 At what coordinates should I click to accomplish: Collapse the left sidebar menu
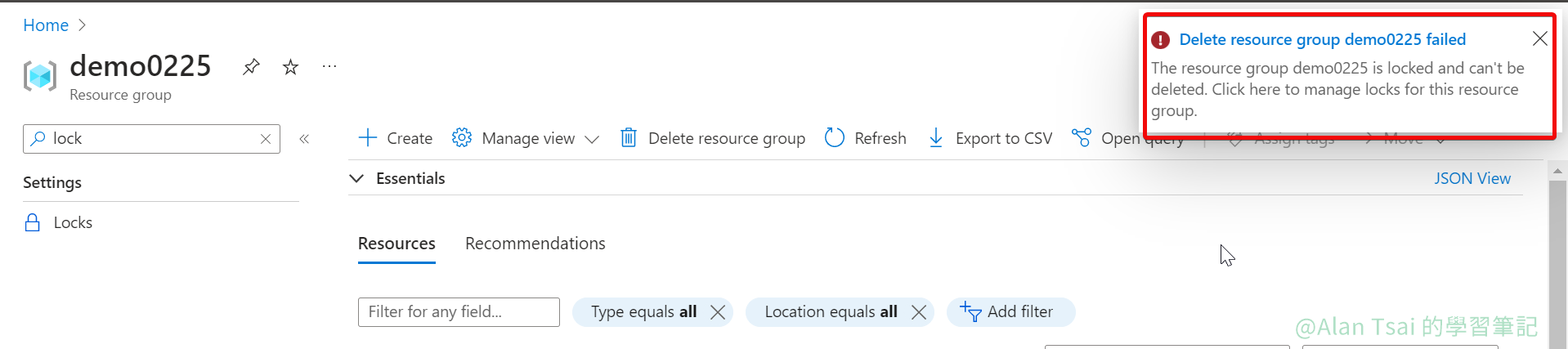click(x=304, y=139)
